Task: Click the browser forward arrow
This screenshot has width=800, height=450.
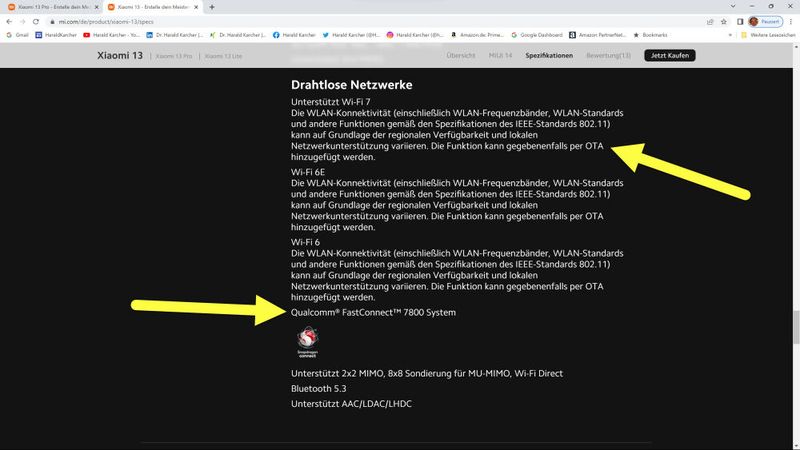Action: pyautogui.click(x=22, y=21)
